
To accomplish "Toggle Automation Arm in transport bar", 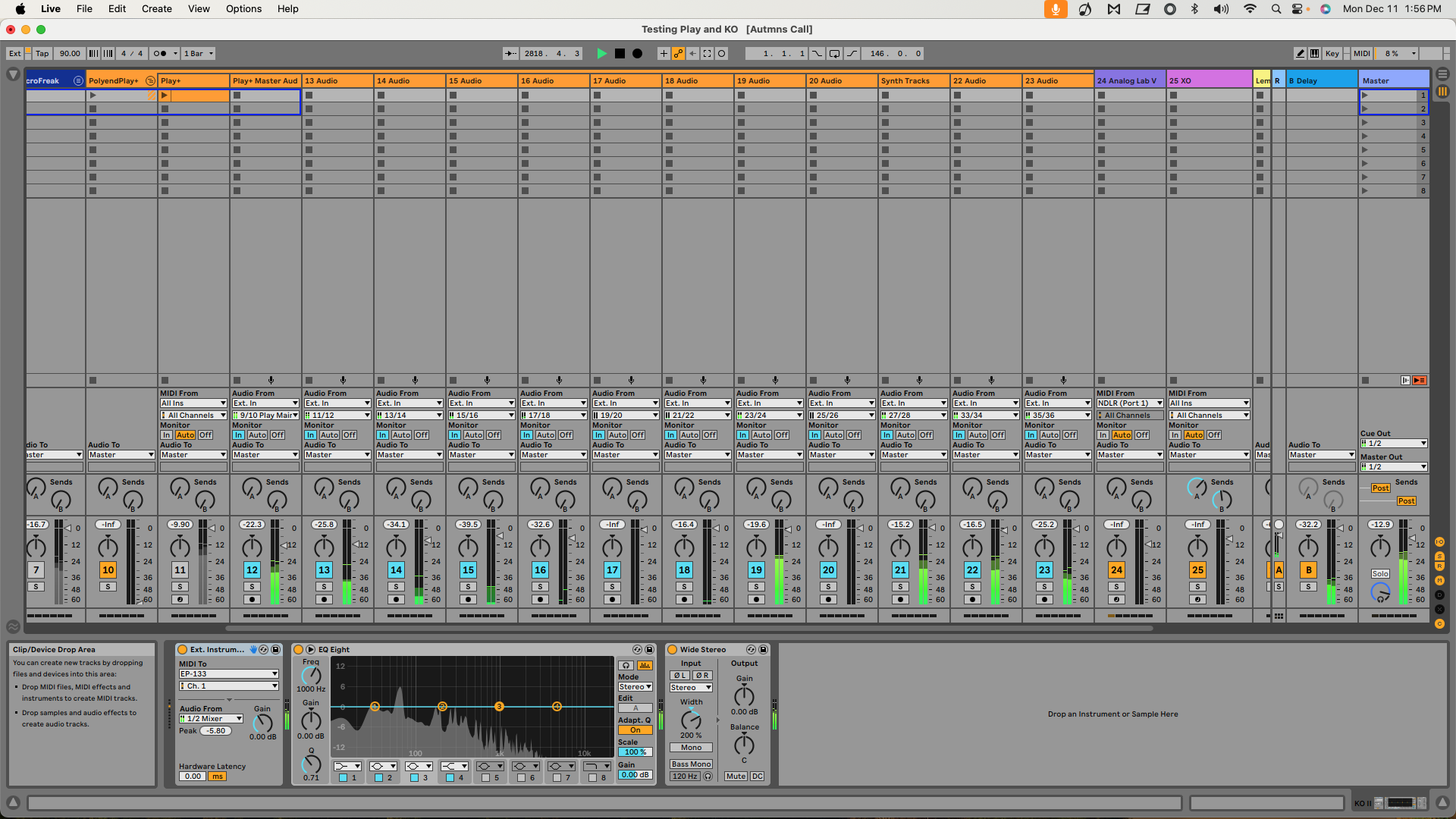I will [678, 54].
